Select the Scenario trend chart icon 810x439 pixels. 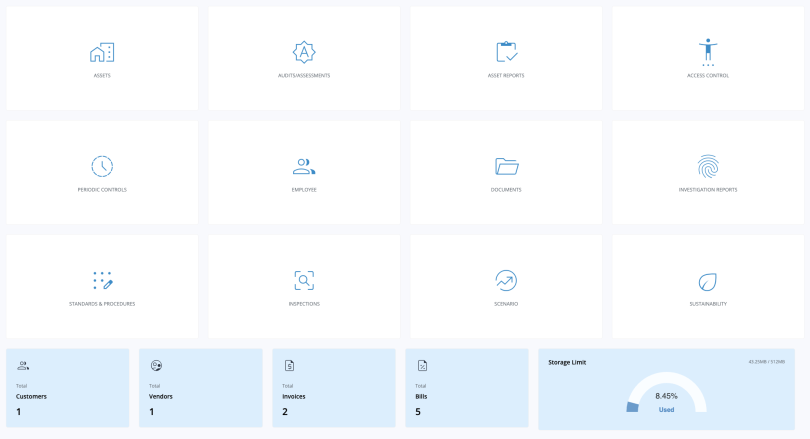[x=506, y=280]
